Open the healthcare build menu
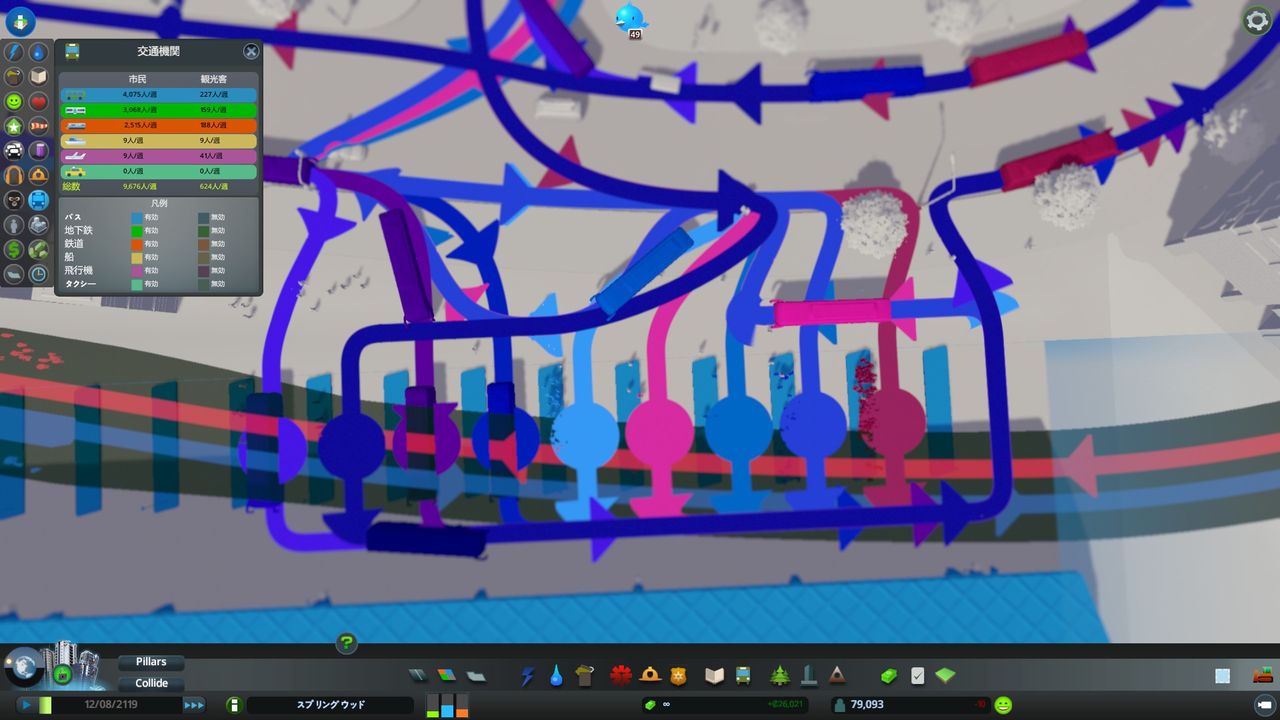Viewport: 1280px width, 720px height. pos(621,676)
